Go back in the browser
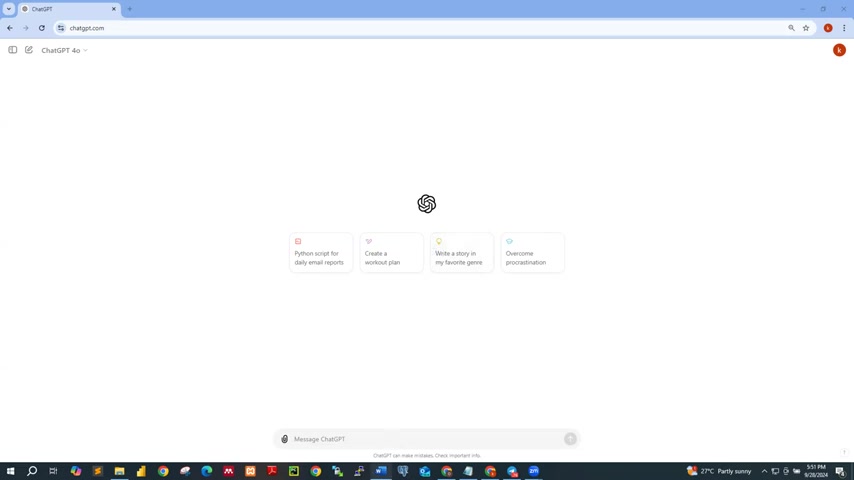 (10, 28)
